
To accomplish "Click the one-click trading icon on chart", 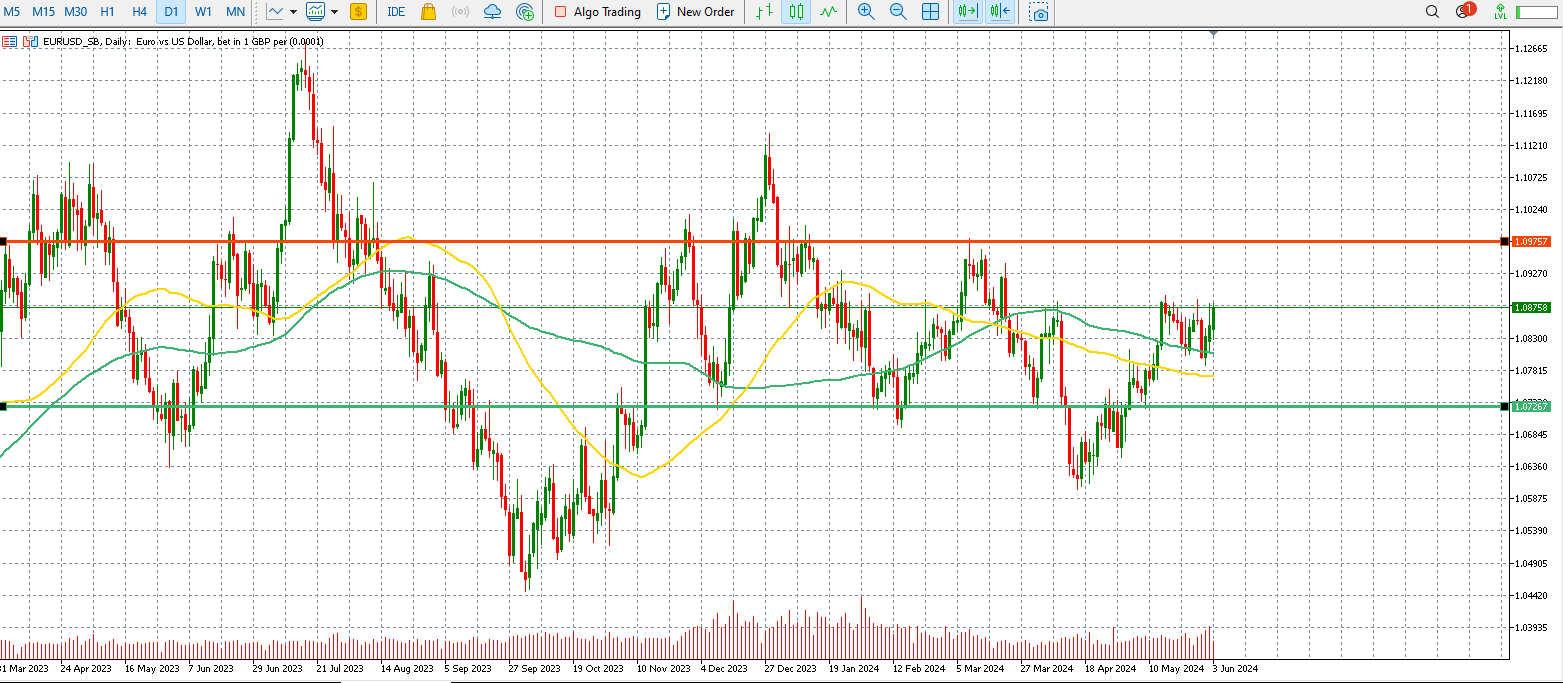I will click(30, 42).
